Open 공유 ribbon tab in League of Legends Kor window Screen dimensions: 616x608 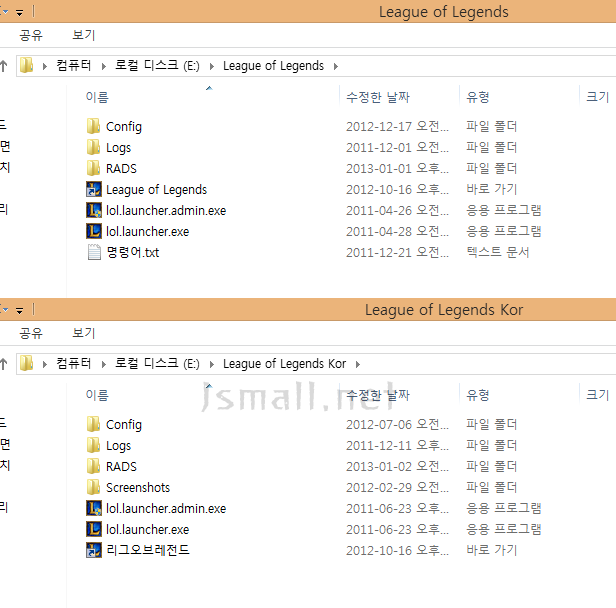tap(31, 333)
